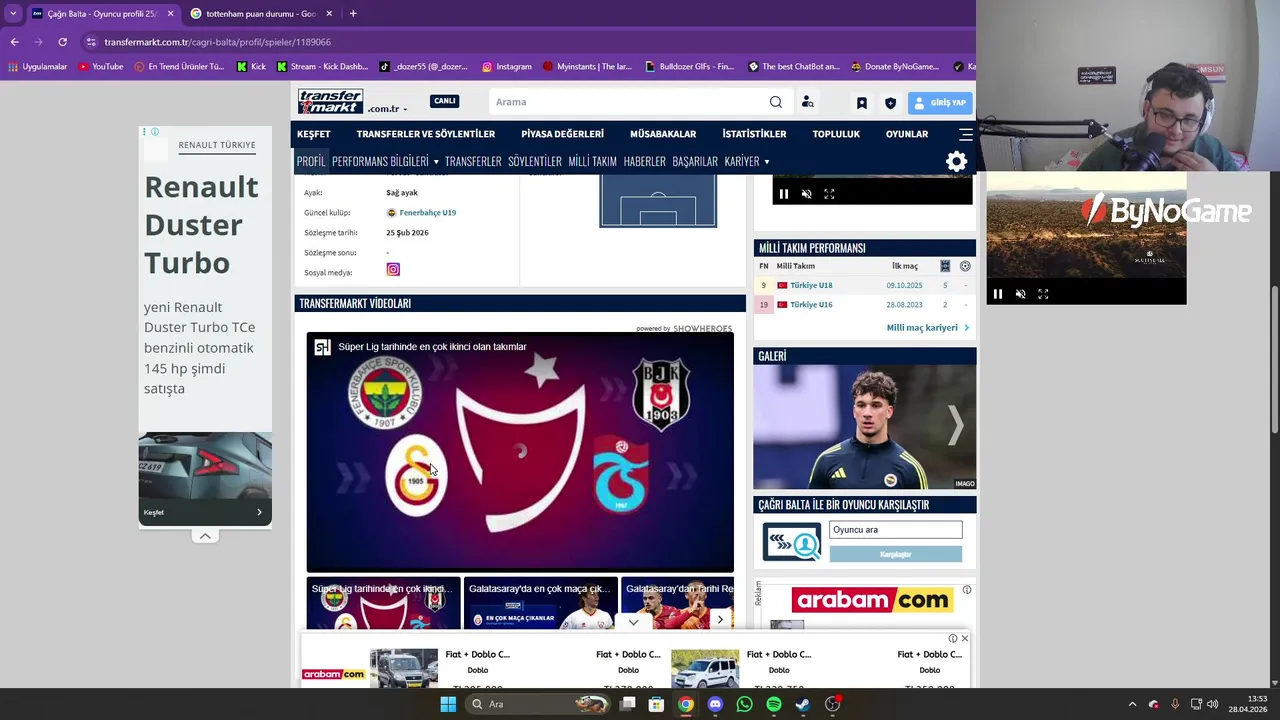Collapse the Renault ad with the up chevron
The width and height of the screenshot is (1280, 720).
pyautogui.click(x=205, y=536)
